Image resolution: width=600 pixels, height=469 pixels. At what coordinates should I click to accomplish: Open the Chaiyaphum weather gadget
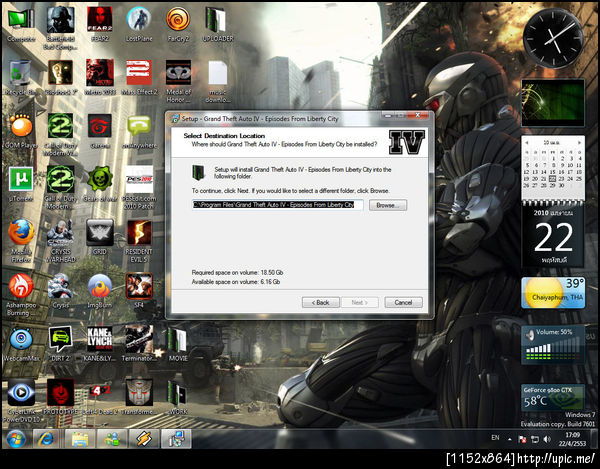[x=553, y=293]
